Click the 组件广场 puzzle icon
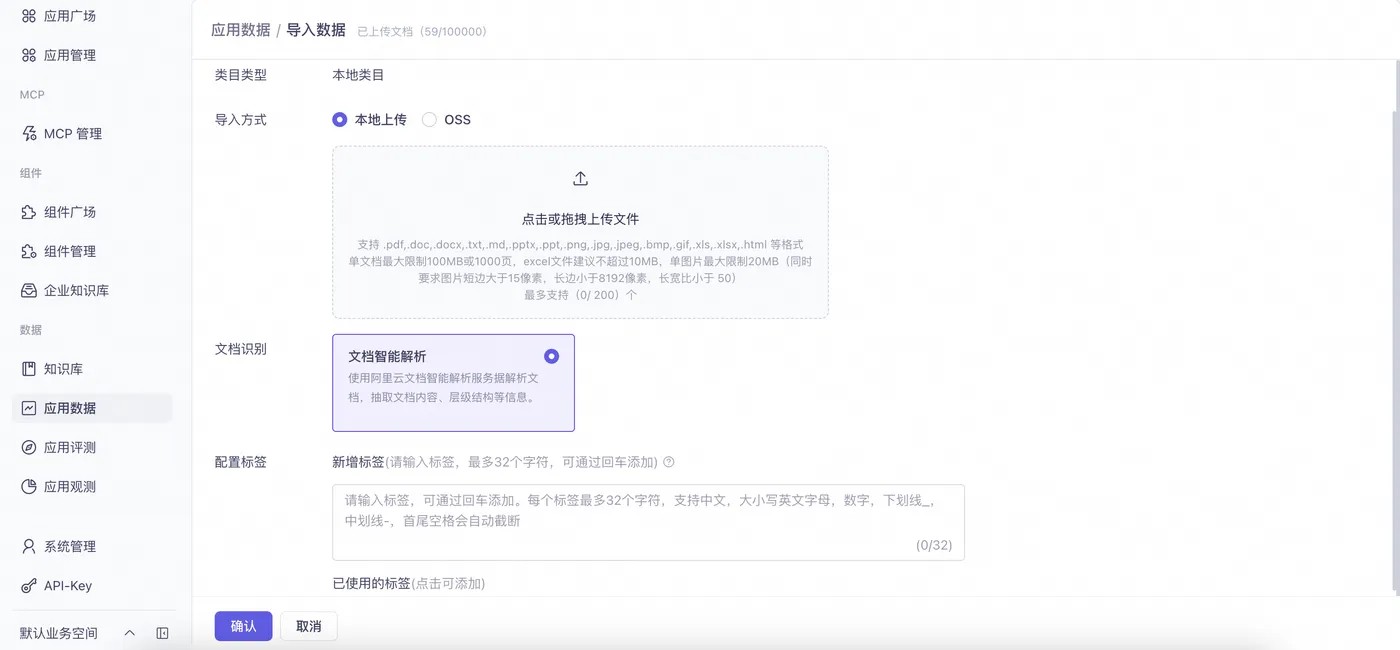This screenshot has width=1400, height=650. [29, 212]
